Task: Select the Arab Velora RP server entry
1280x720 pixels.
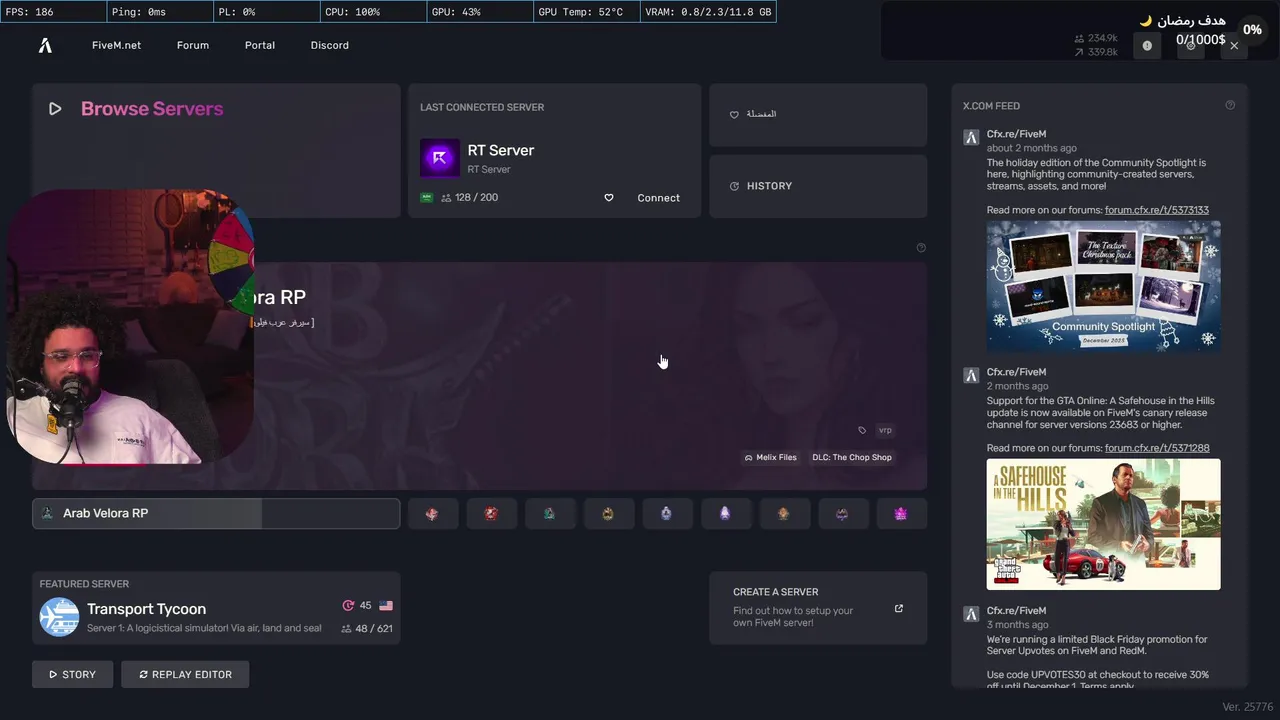Action: click(216, 513)
